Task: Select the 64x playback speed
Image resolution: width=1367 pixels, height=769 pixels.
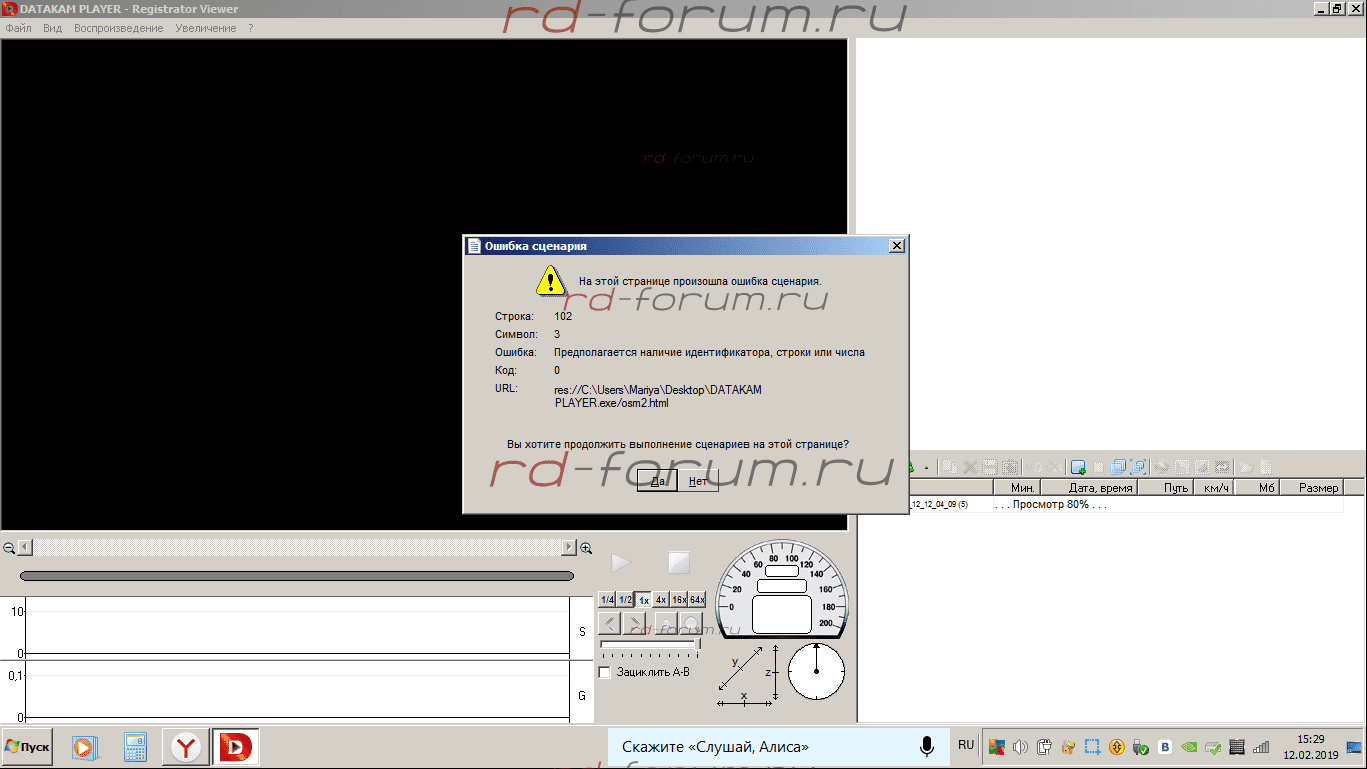Action: click(697, 600)
